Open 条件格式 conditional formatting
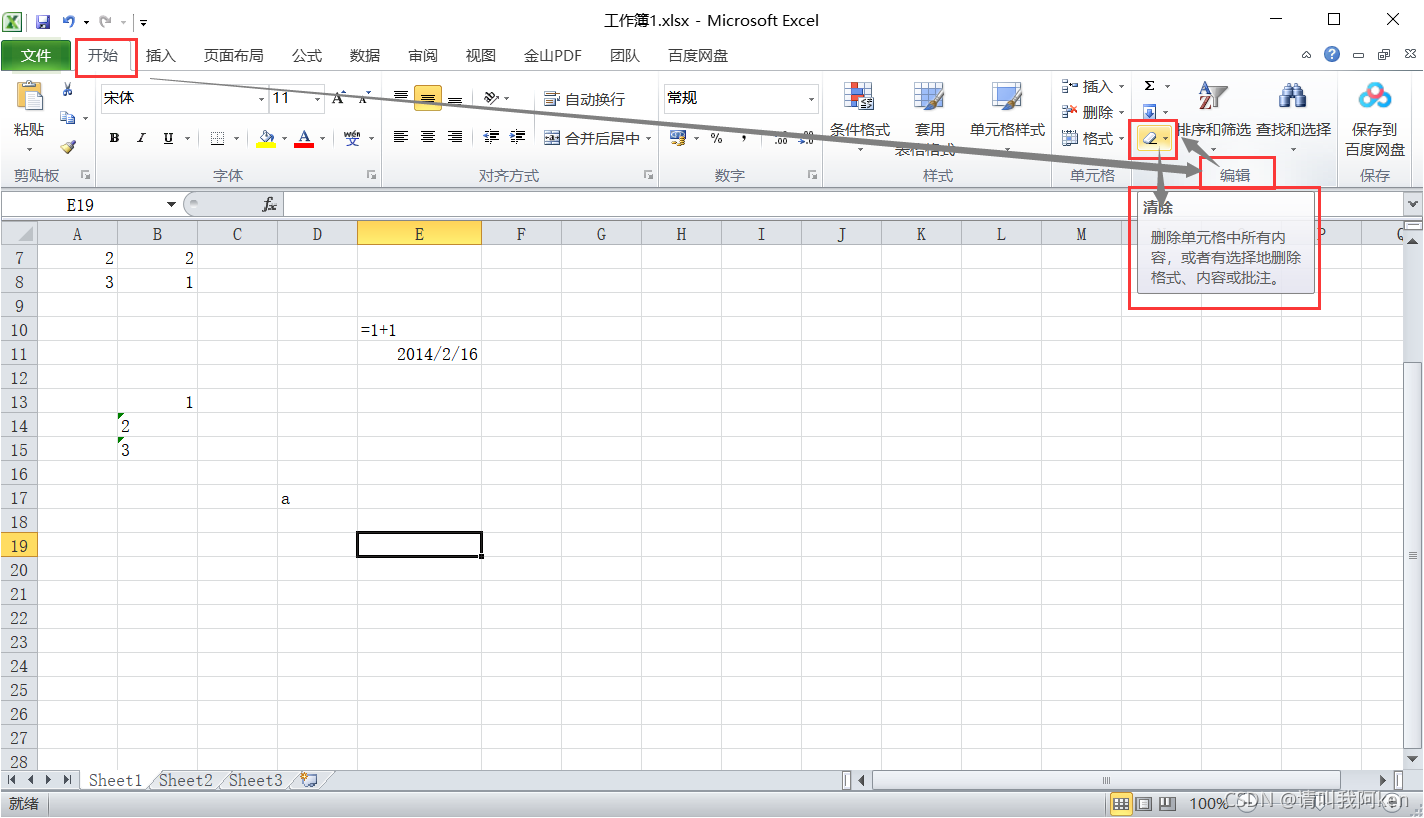The width and height of the screenshot is (1424, 818). 860,118
